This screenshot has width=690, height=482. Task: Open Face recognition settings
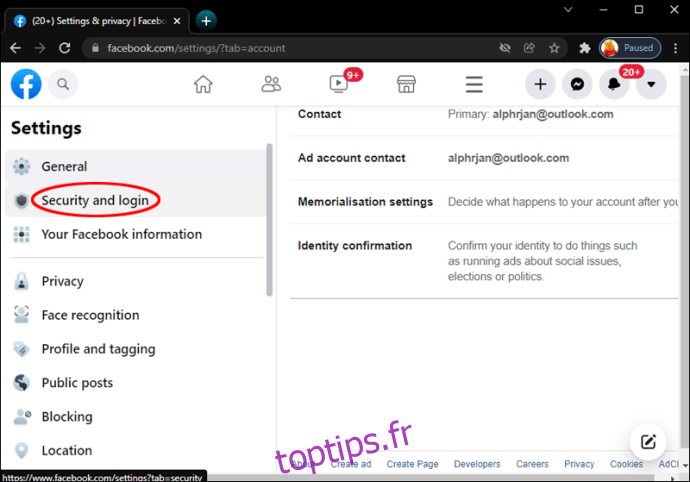click(136, 315)
